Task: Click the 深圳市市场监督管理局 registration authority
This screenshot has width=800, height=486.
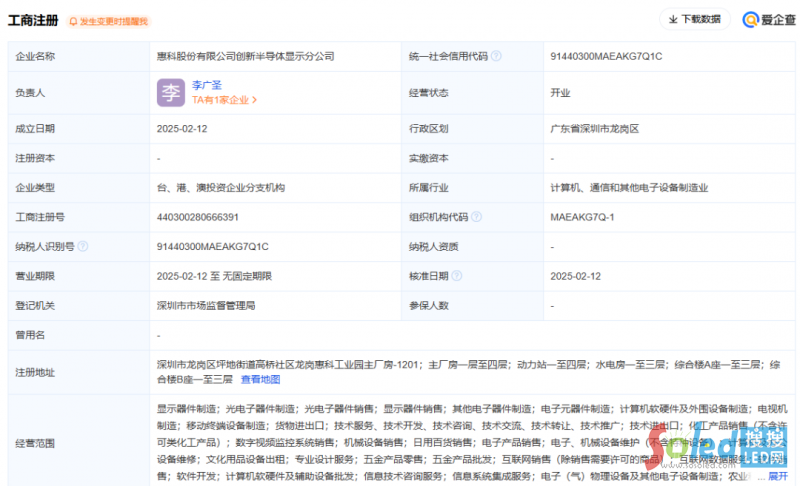Action: coord(206,305)
